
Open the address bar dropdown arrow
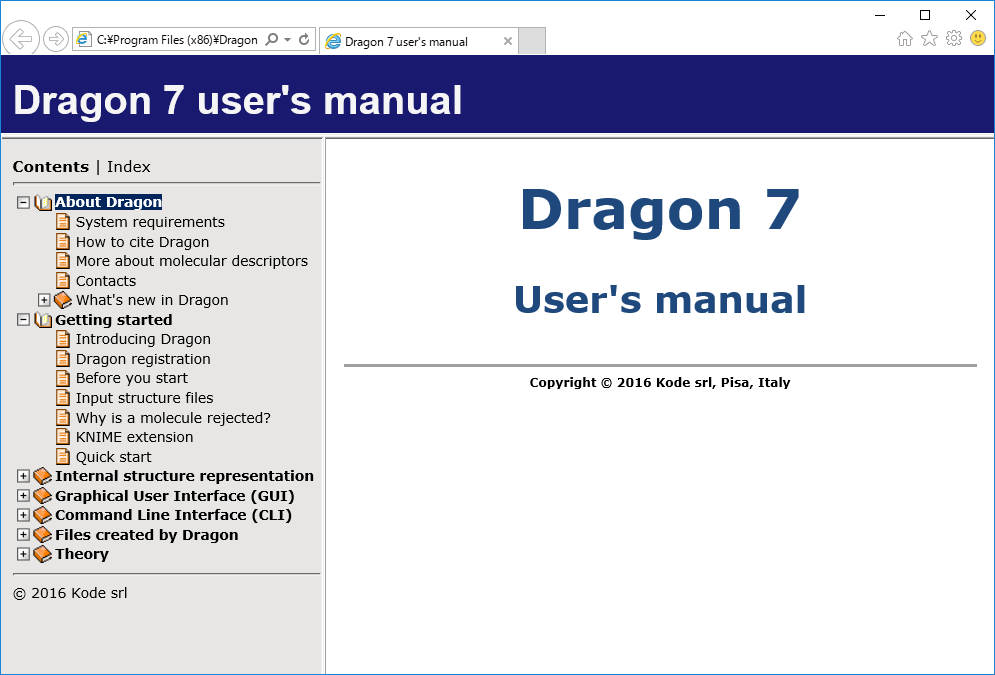coord(287,39)
